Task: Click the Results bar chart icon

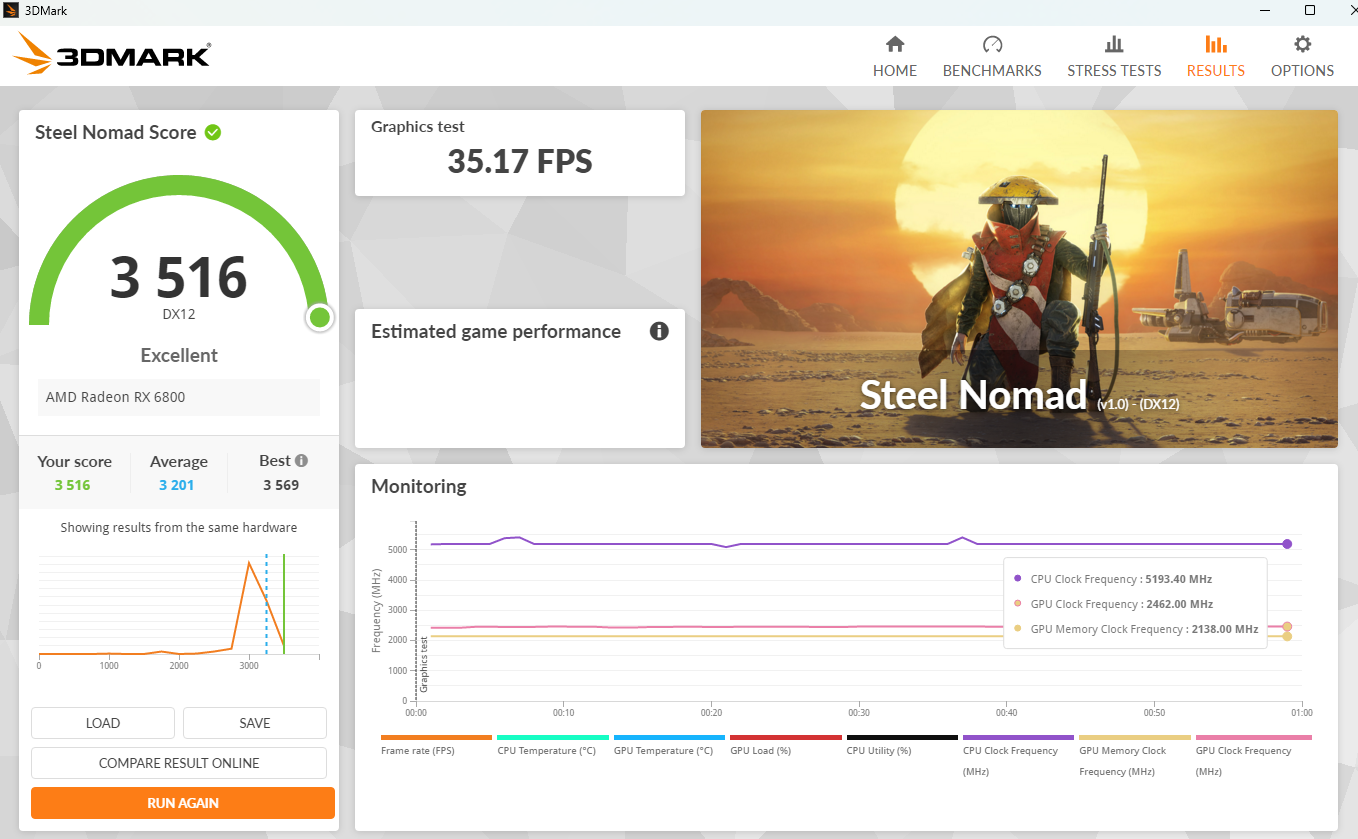Action: point(1216,44)
